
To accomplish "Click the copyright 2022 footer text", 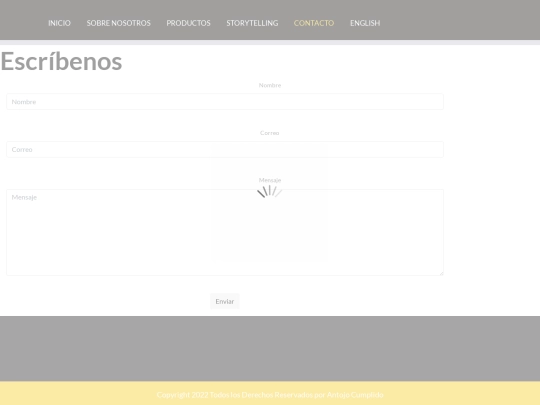I will point(270,395).
